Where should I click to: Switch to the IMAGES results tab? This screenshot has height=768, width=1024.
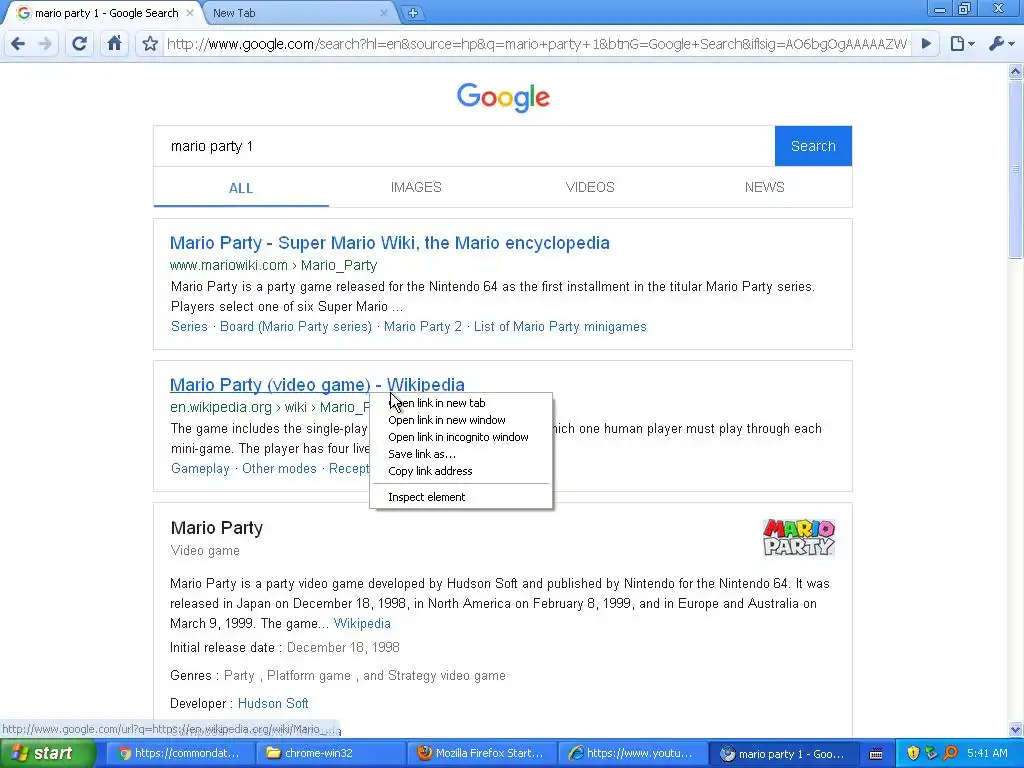416,187
